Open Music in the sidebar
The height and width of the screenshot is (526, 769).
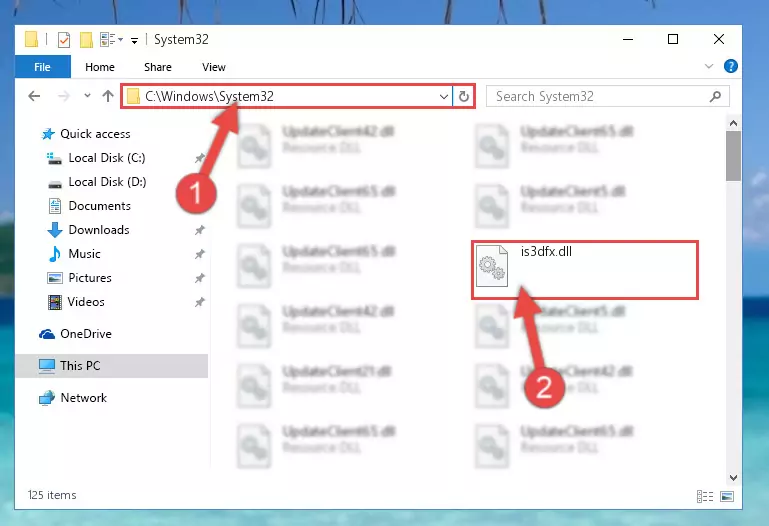[x=84, y=254]
